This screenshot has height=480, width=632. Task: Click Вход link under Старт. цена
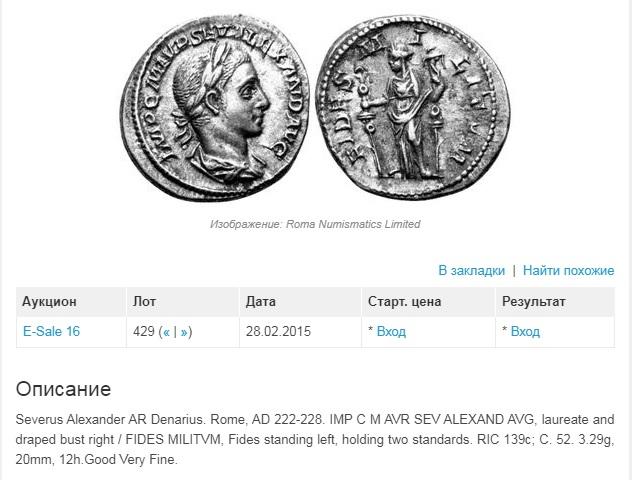pyautogui.click(x=391, y=331)
